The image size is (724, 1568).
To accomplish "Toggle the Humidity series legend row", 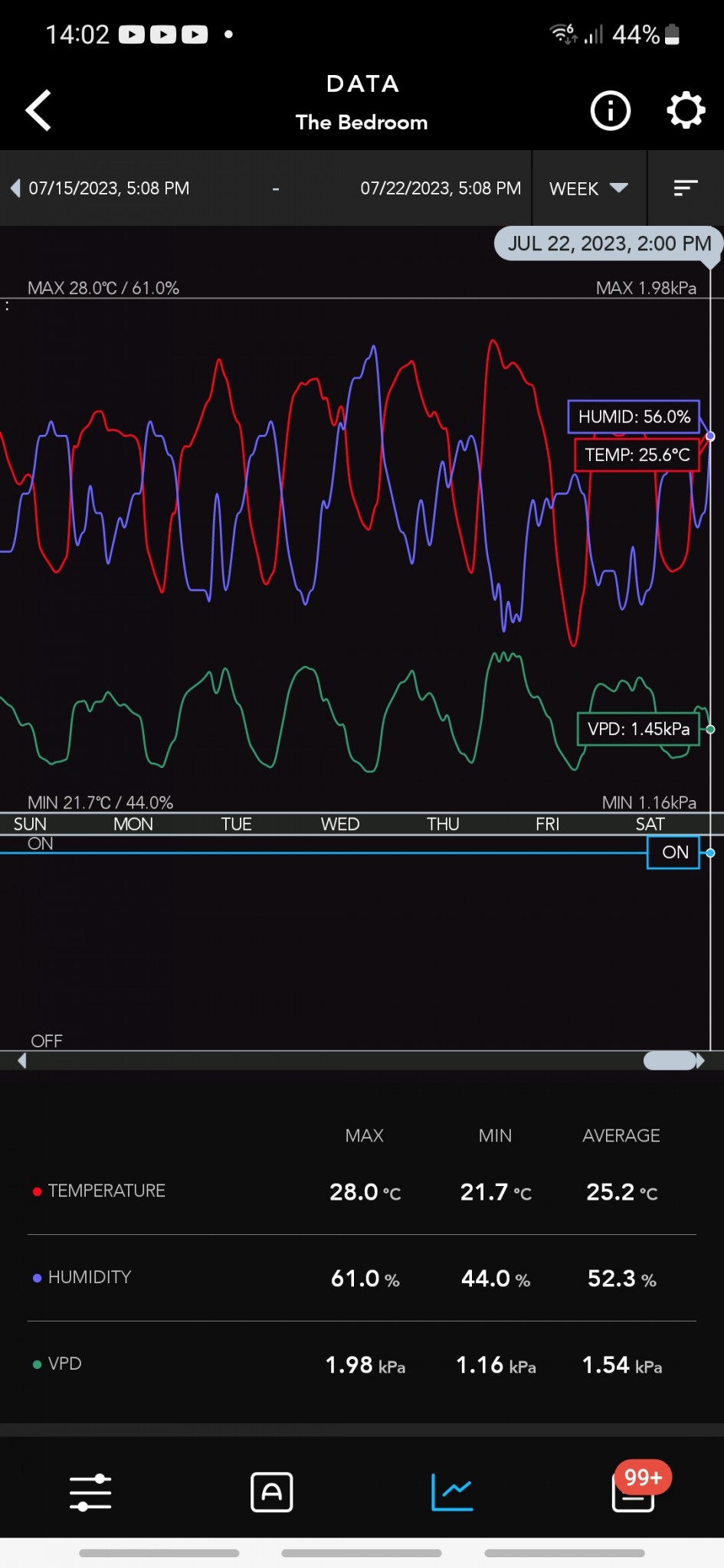I will [x=90, y=1277].
